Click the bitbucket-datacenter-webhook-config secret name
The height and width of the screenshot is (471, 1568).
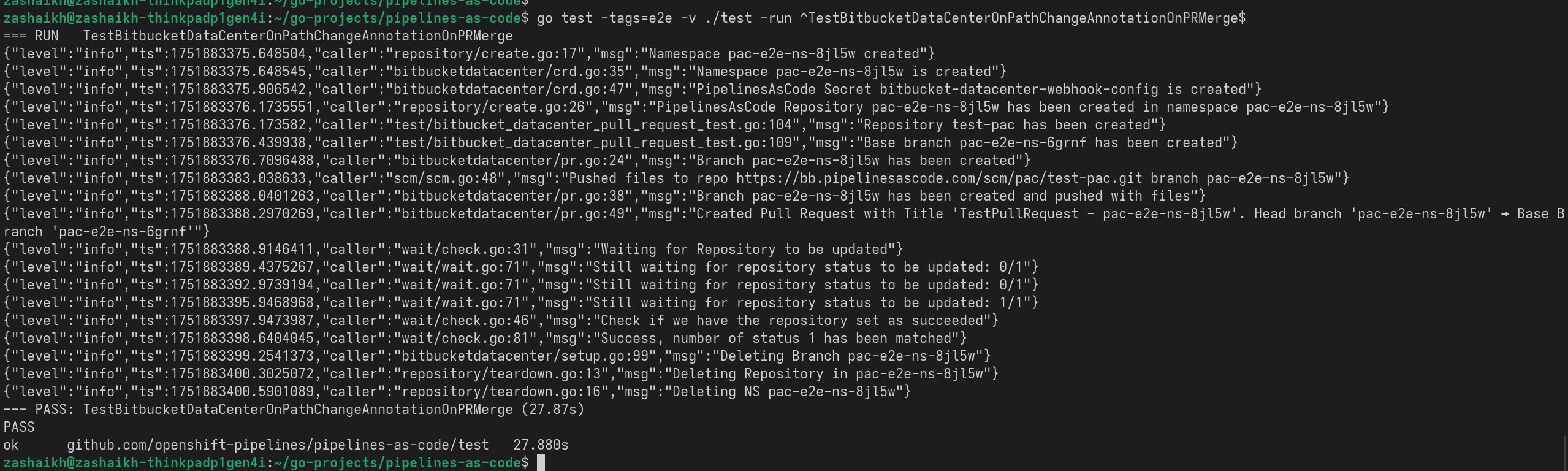pyautogui.click(x=1019, y=90)
